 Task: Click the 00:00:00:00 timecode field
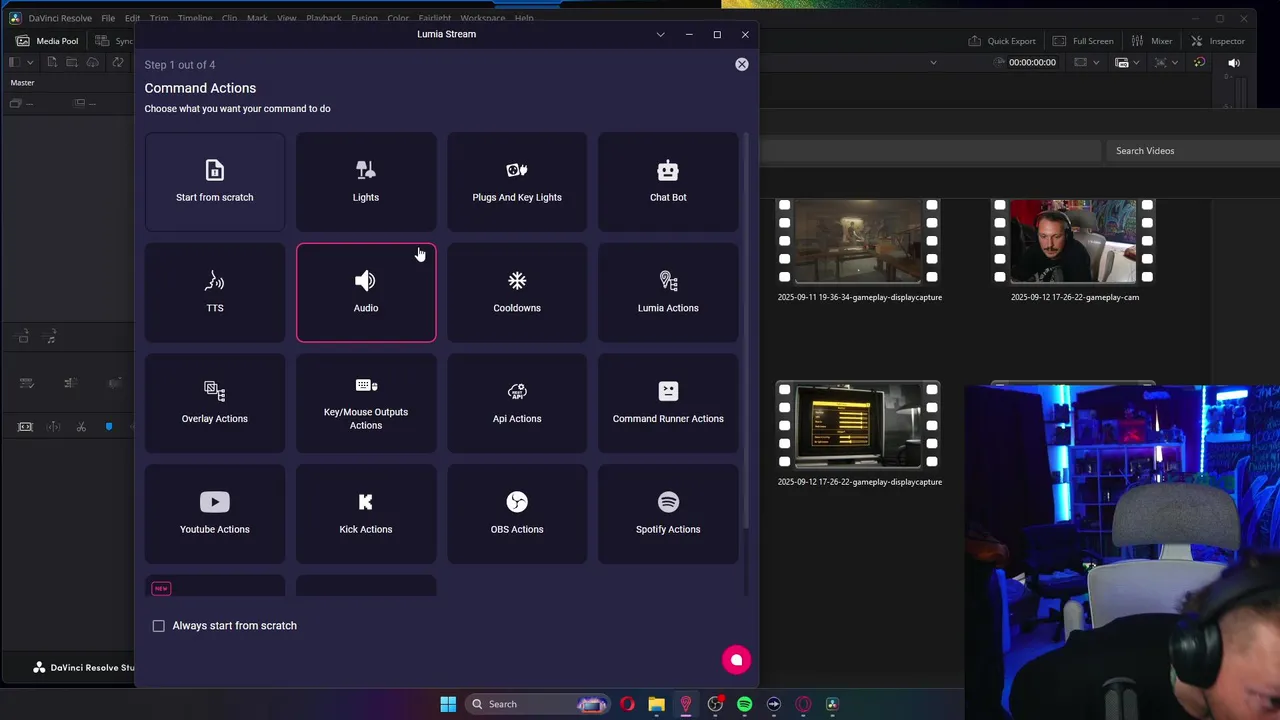[1032, 62]
